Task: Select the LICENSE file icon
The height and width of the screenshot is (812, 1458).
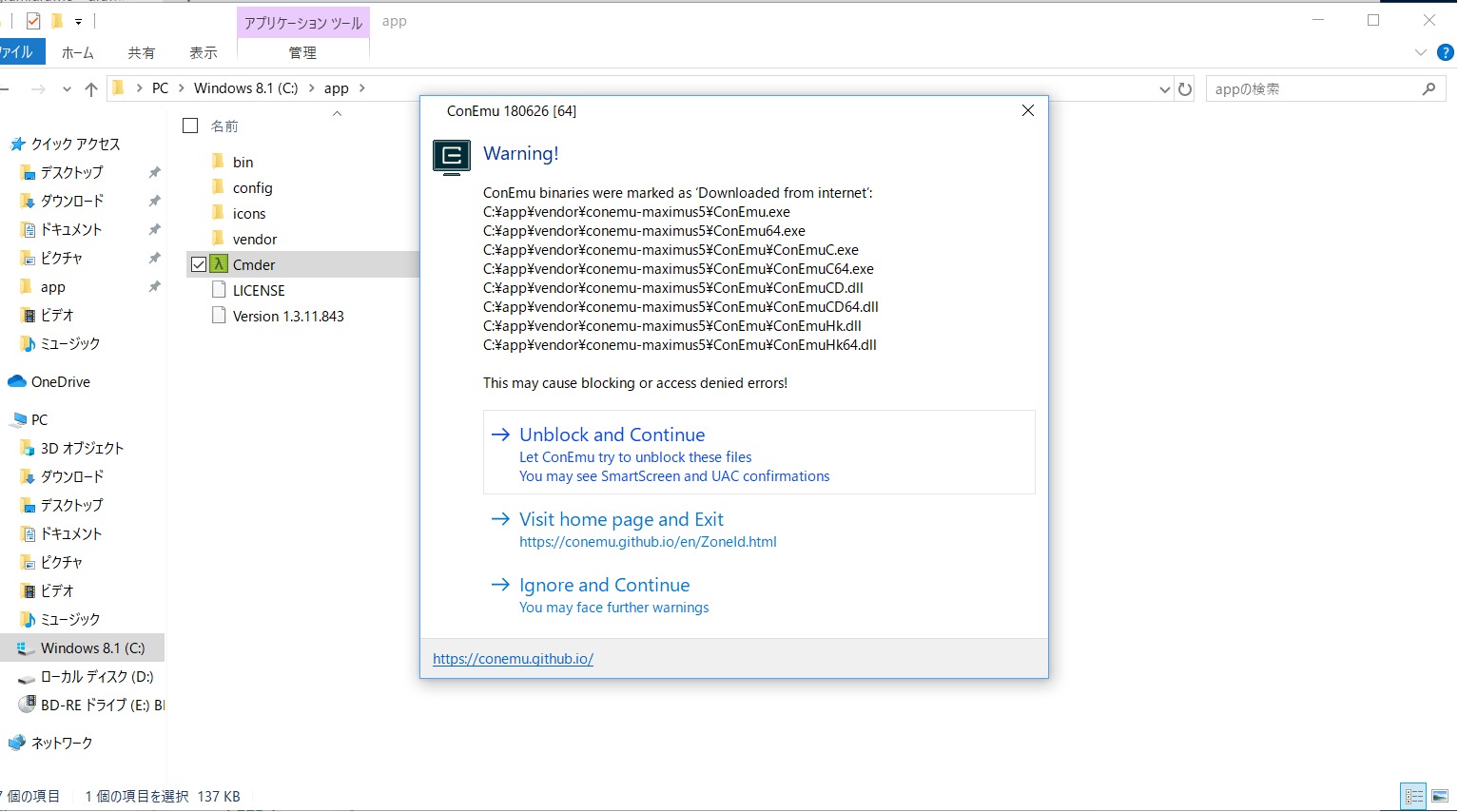Action: tap(219, 290)
